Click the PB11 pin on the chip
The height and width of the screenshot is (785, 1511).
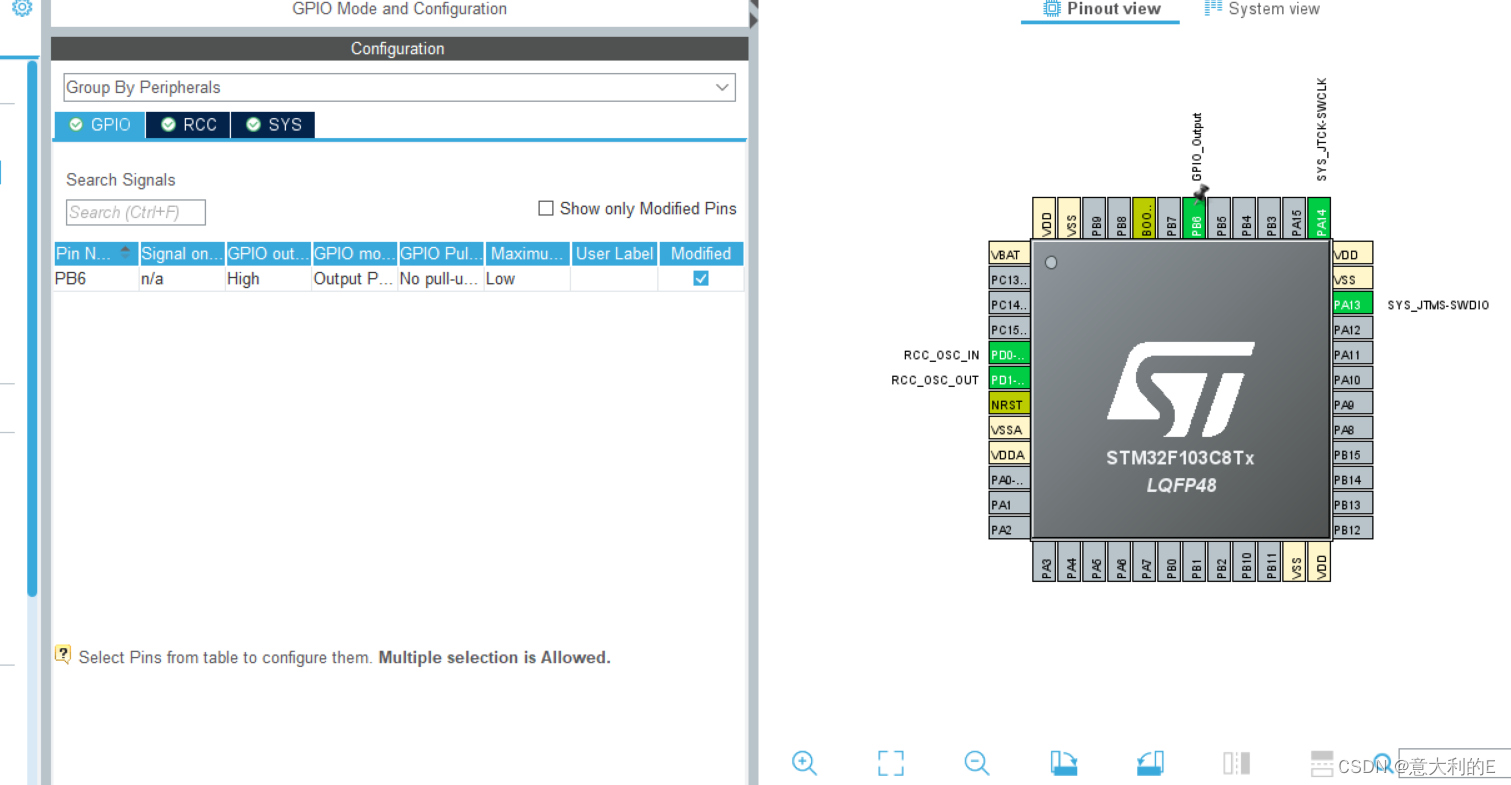click(1270, 562)
